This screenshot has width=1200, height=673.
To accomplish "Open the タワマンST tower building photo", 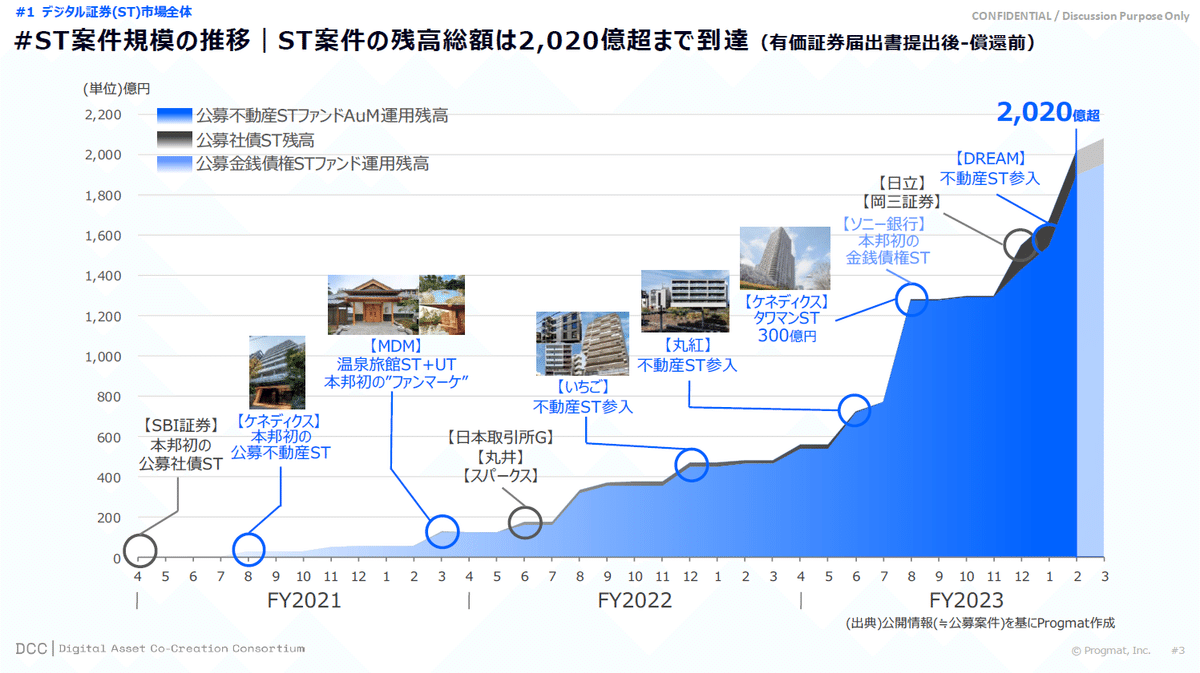I will [785, 258].
